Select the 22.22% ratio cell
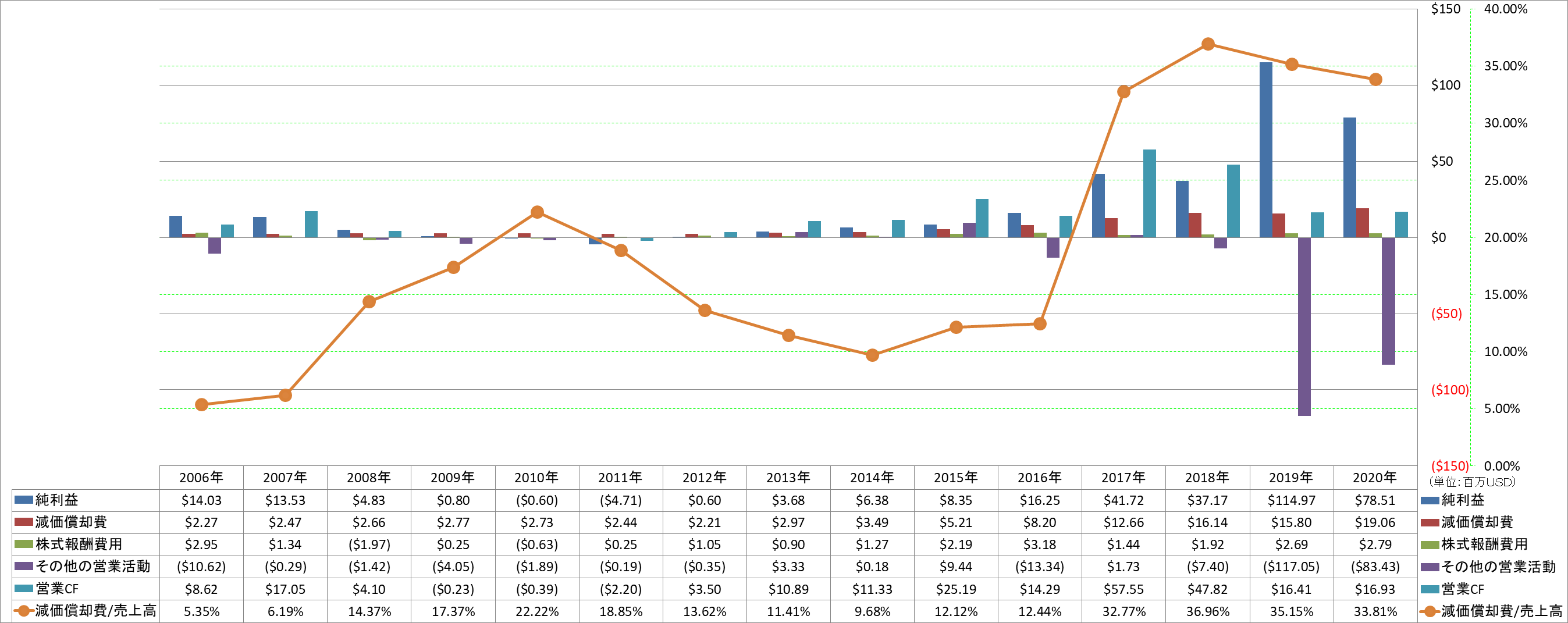1568x623 pixels. [537, 611]
